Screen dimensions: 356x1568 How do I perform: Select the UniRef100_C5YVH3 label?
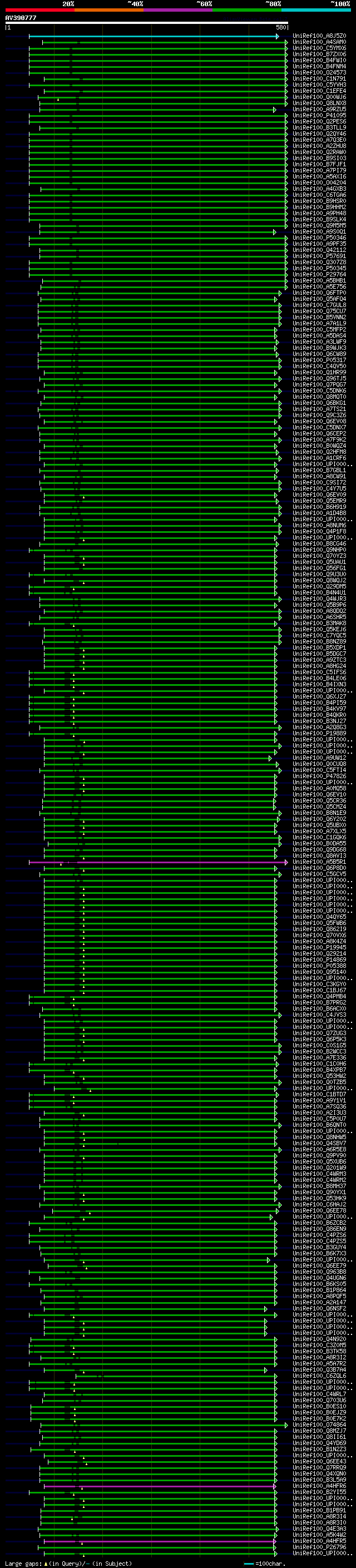pos(319,85)
